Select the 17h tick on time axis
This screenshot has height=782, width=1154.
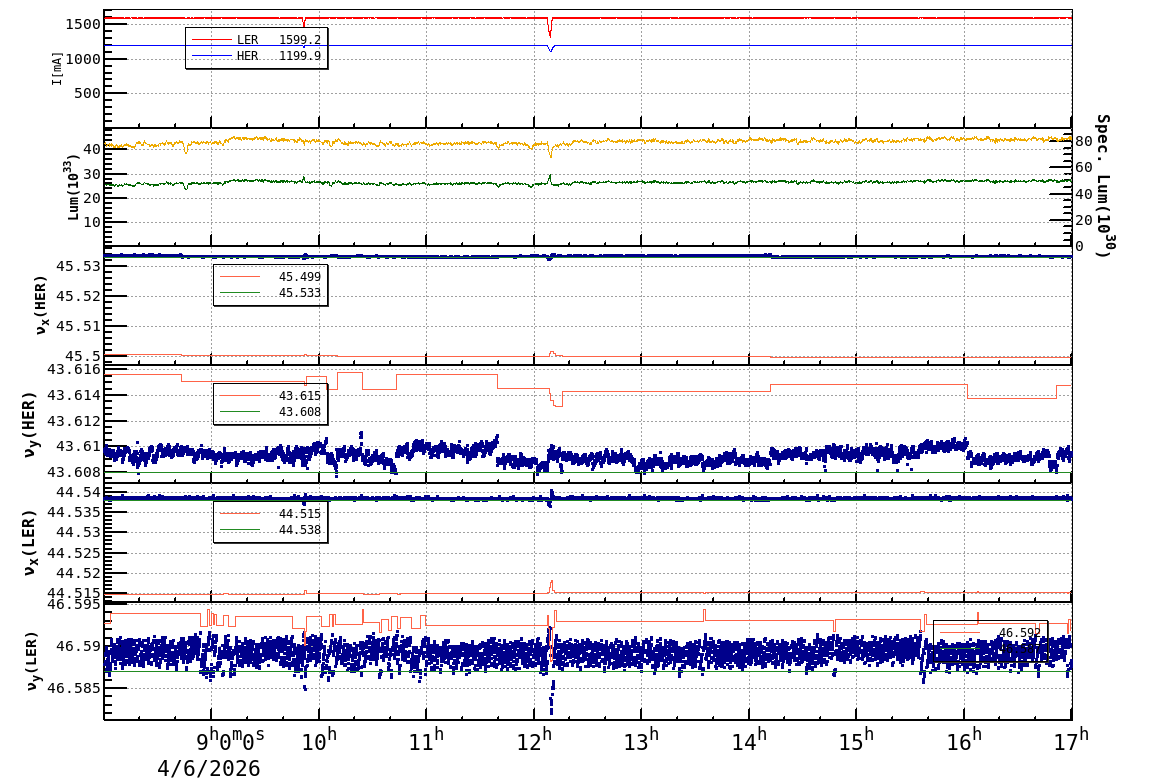pyautogui.click(x=1070, y=742)
